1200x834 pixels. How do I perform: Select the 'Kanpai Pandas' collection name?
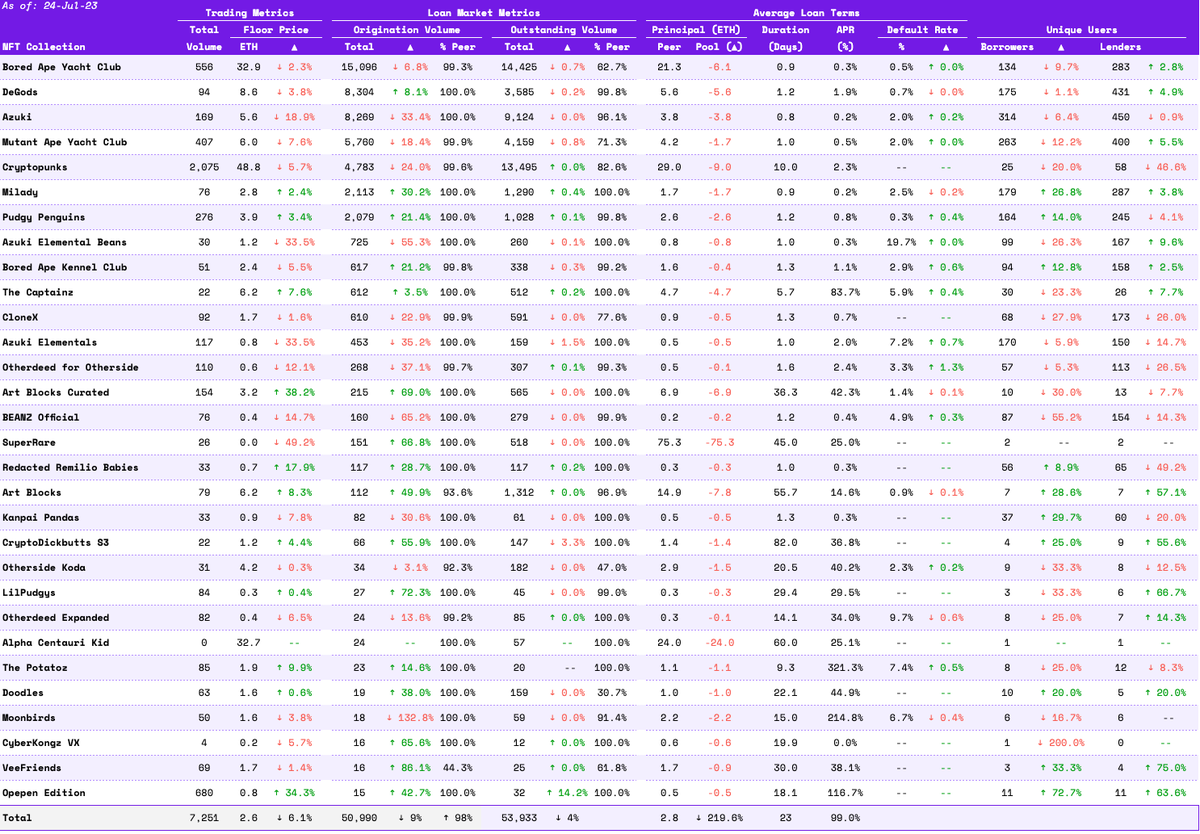coord(41,517)
